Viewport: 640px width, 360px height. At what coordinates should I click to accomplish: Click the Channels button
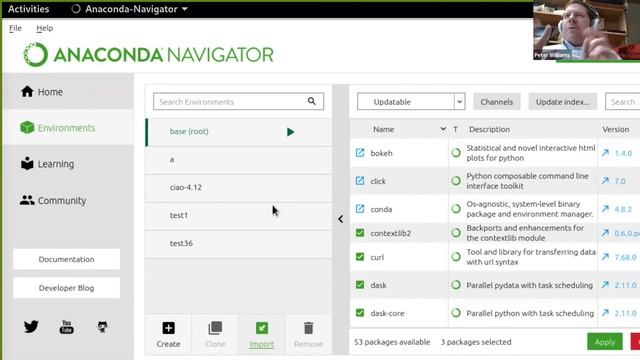tap(497, 102)
